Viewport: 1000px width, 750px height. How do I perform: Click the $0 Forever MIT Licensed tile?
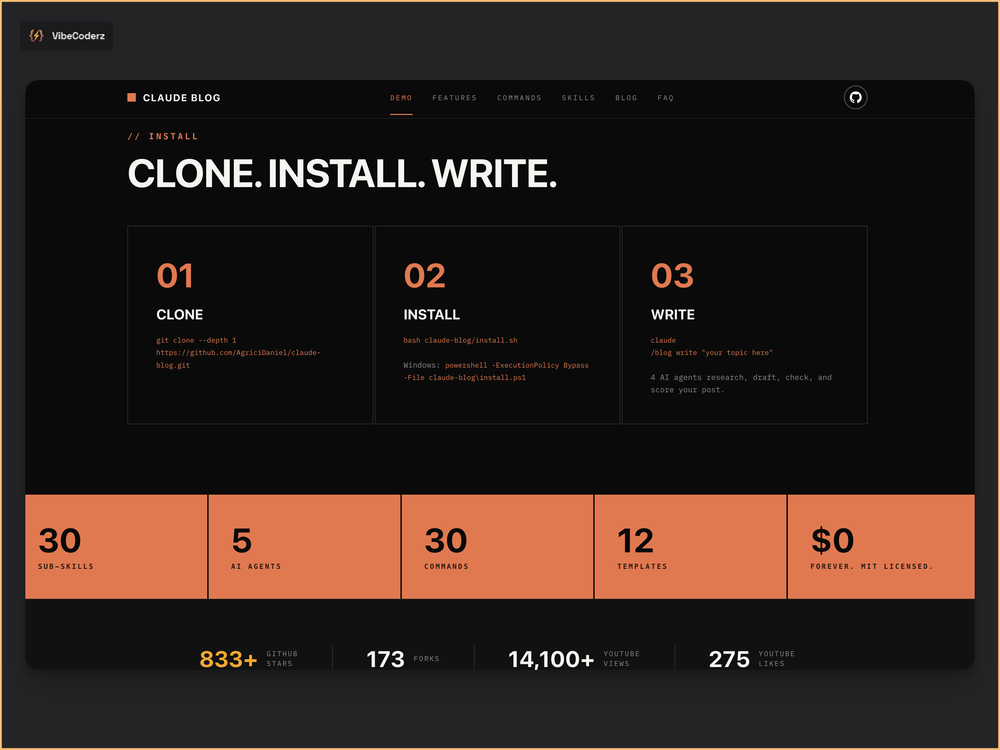pos(881,547)
